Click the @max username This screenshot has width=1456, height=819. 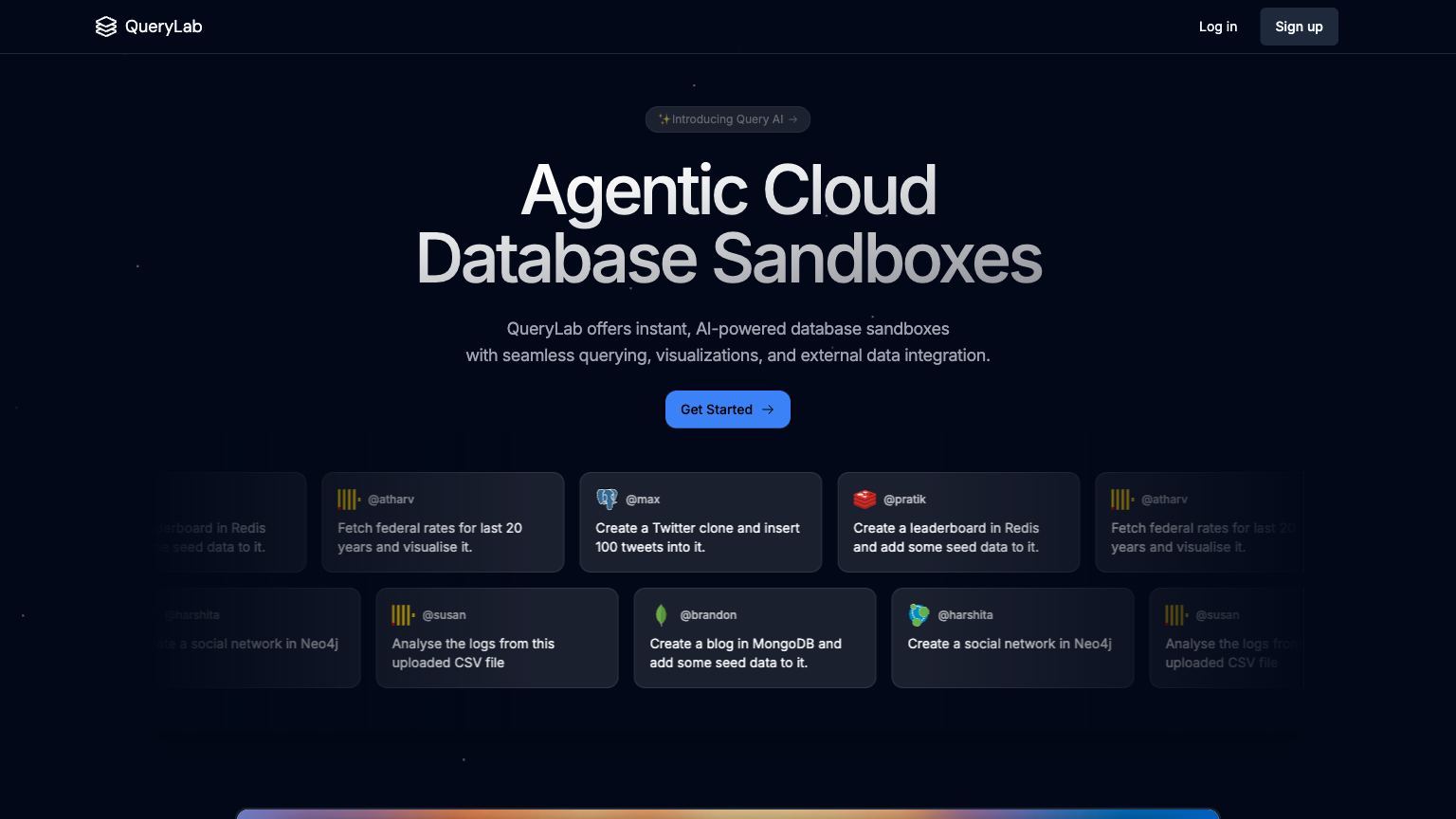click(643, 500)
